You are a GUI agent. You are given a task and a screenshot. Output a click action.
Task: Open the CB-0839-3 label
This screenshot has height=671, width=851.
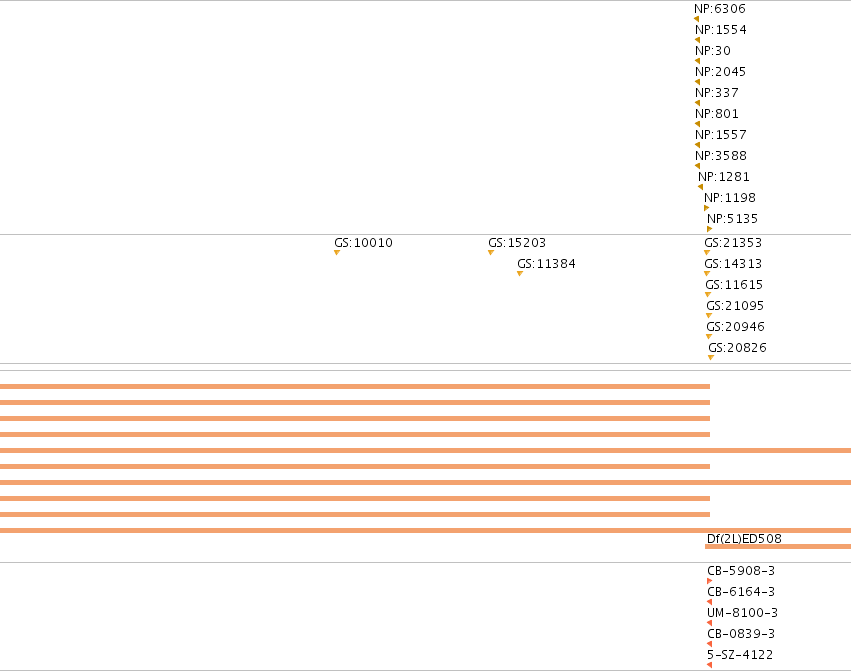[741, 634]
